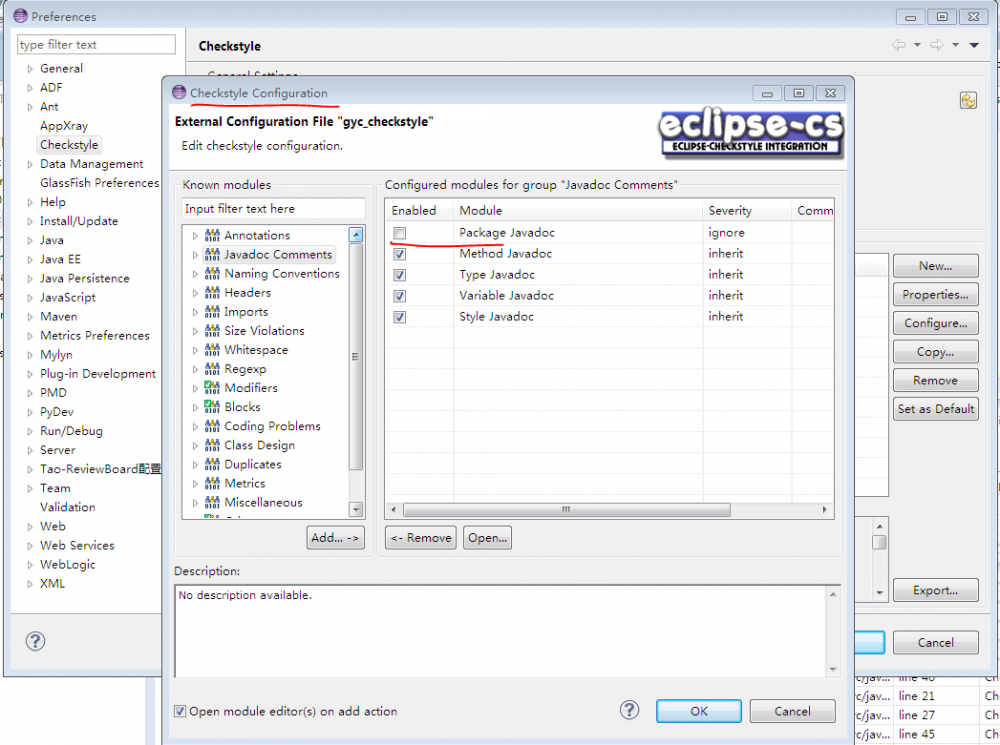Click the type filter text field
This screenshot has height=745, width=1000.
[96, 45]
